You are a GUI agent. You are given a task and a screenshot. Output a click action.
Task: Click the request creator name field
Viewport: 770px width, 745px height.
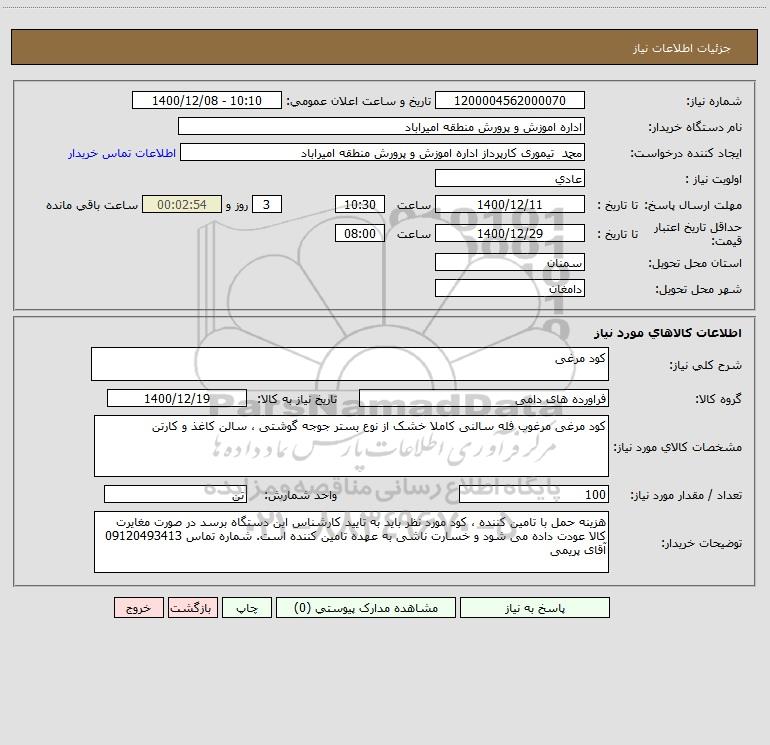pyautogui.click(x=382, y=152)
